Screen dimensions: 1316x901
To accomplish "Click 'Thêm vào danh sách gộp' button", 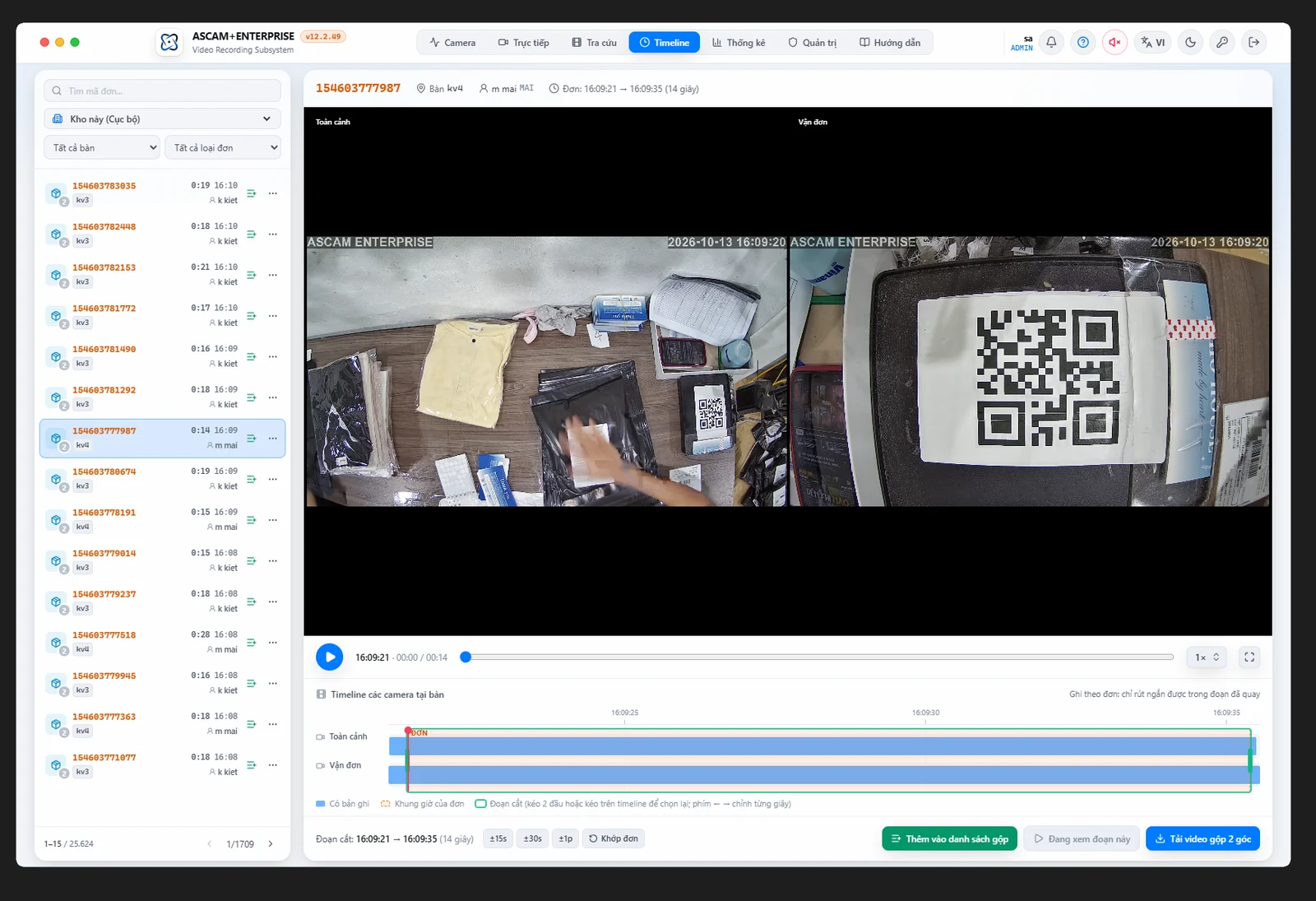I will tap(950, 839).
